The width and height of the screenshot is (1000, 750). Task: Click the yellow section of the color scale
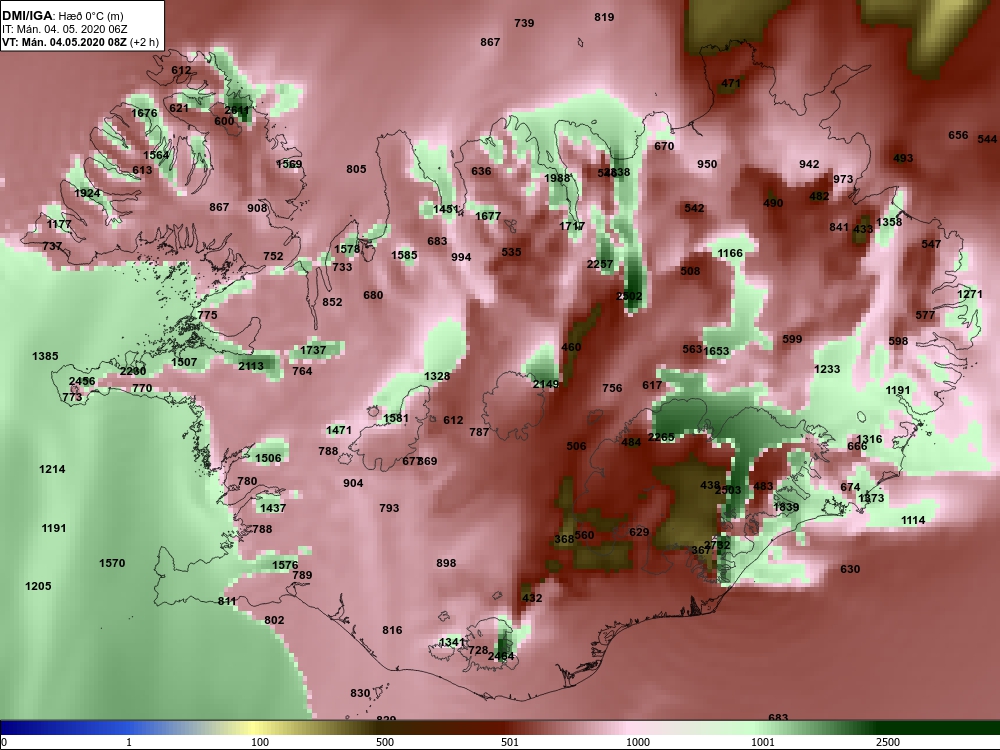255,728
